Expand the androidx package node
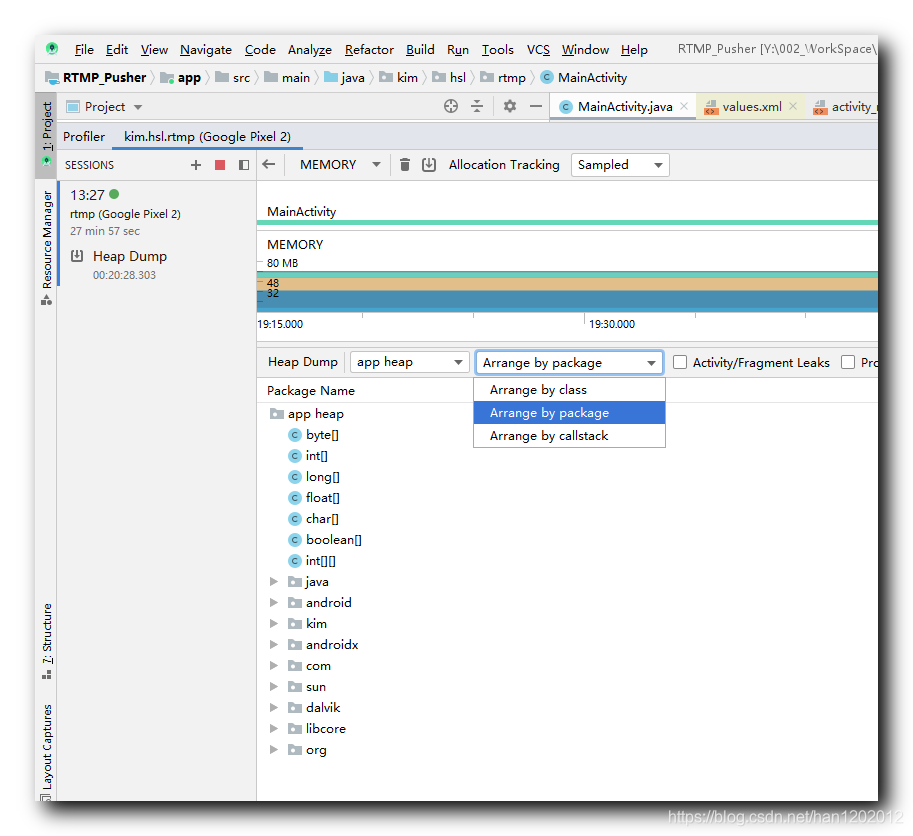The width and height of the screenshot is (913, 836). coord(274,644)
